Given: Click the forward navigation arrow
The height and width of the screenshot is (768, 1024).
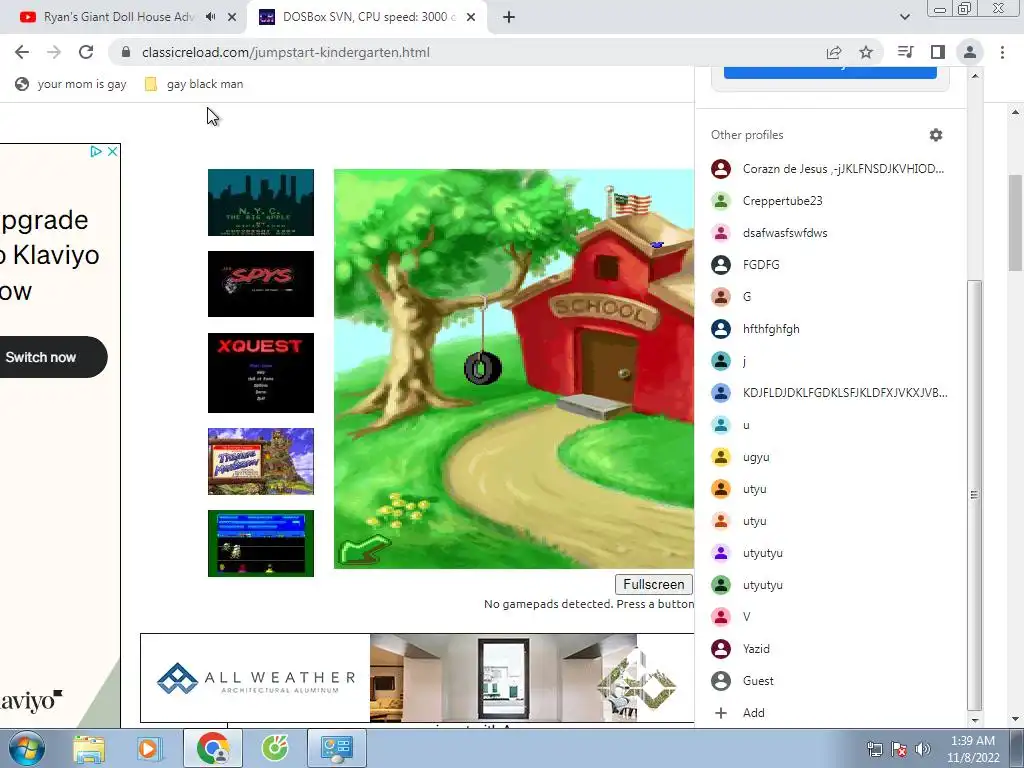Looking at the screenshot, I should [54, 52].
